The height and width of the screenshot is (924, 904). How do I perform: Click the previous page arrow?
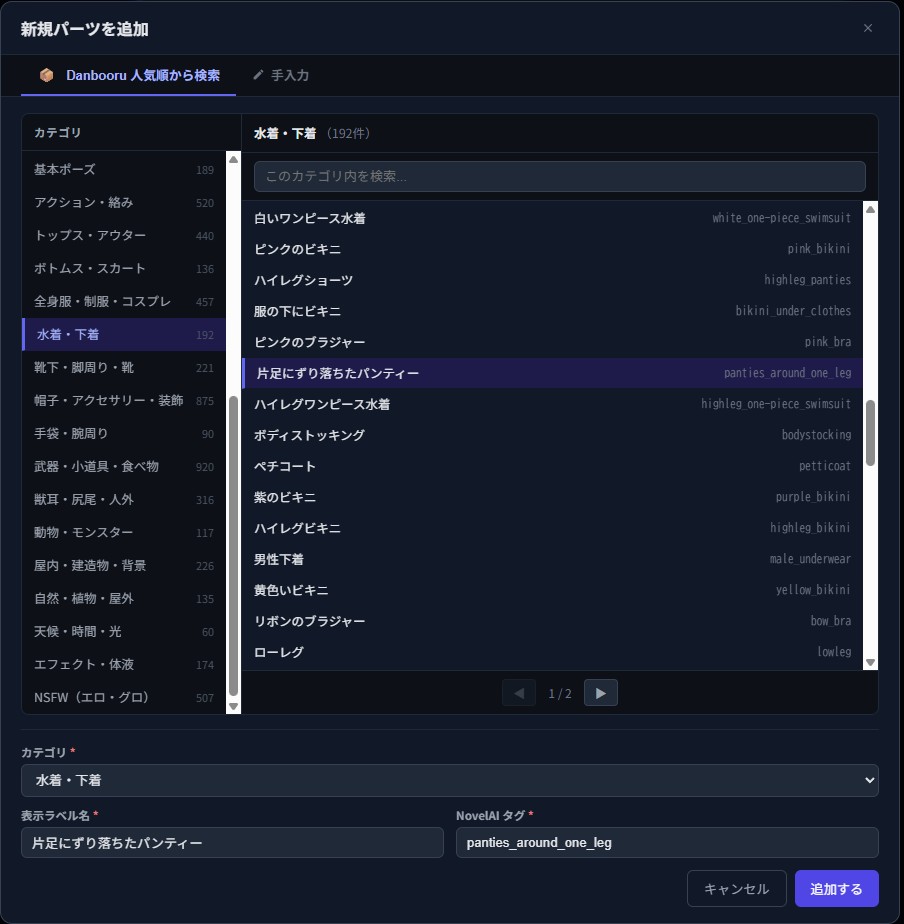518,693
